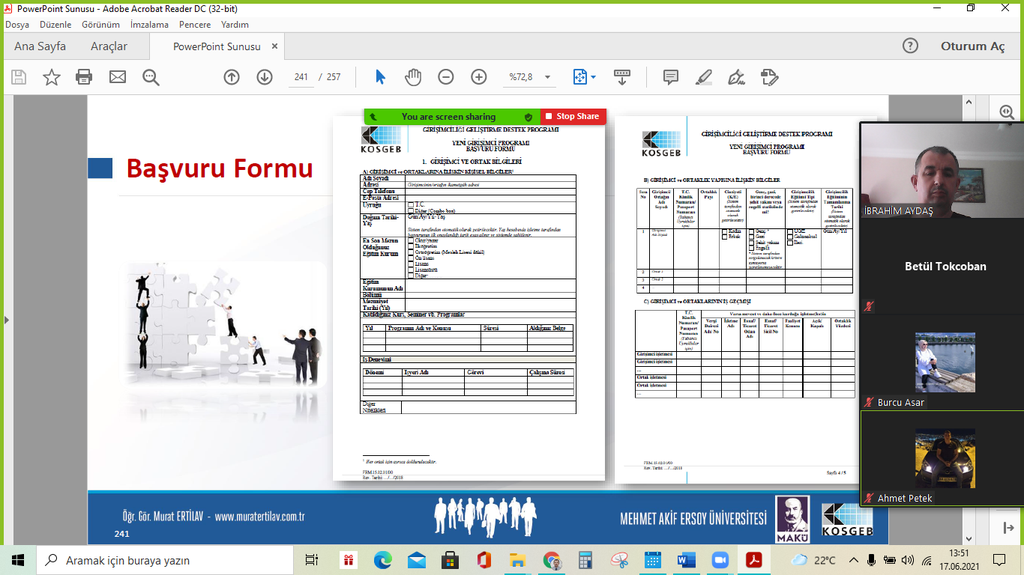Expand the left navigation pane arrow
This screenshot has width=1024, height=575.
[6, 320]
